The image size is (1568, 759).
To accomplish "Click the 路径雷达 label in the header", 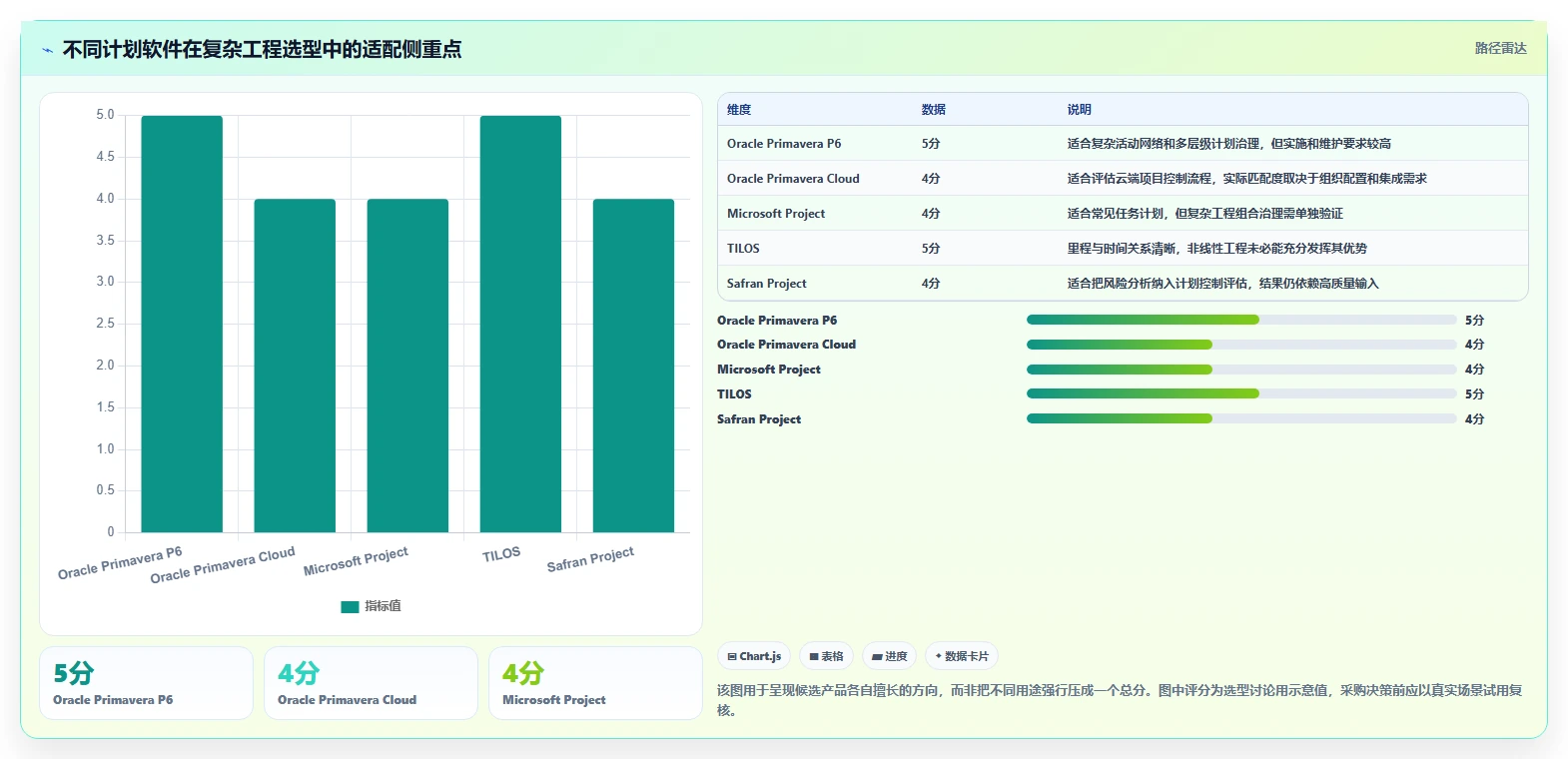I will [x=1501, y=48].
